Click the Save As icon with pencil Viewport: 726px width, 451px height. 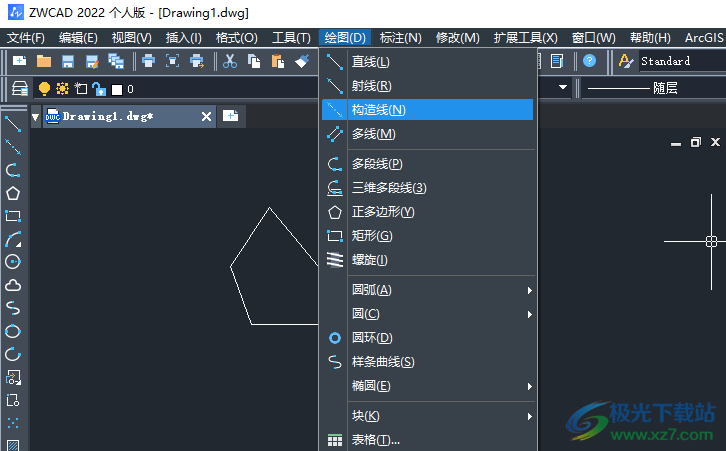pos(92,61)
